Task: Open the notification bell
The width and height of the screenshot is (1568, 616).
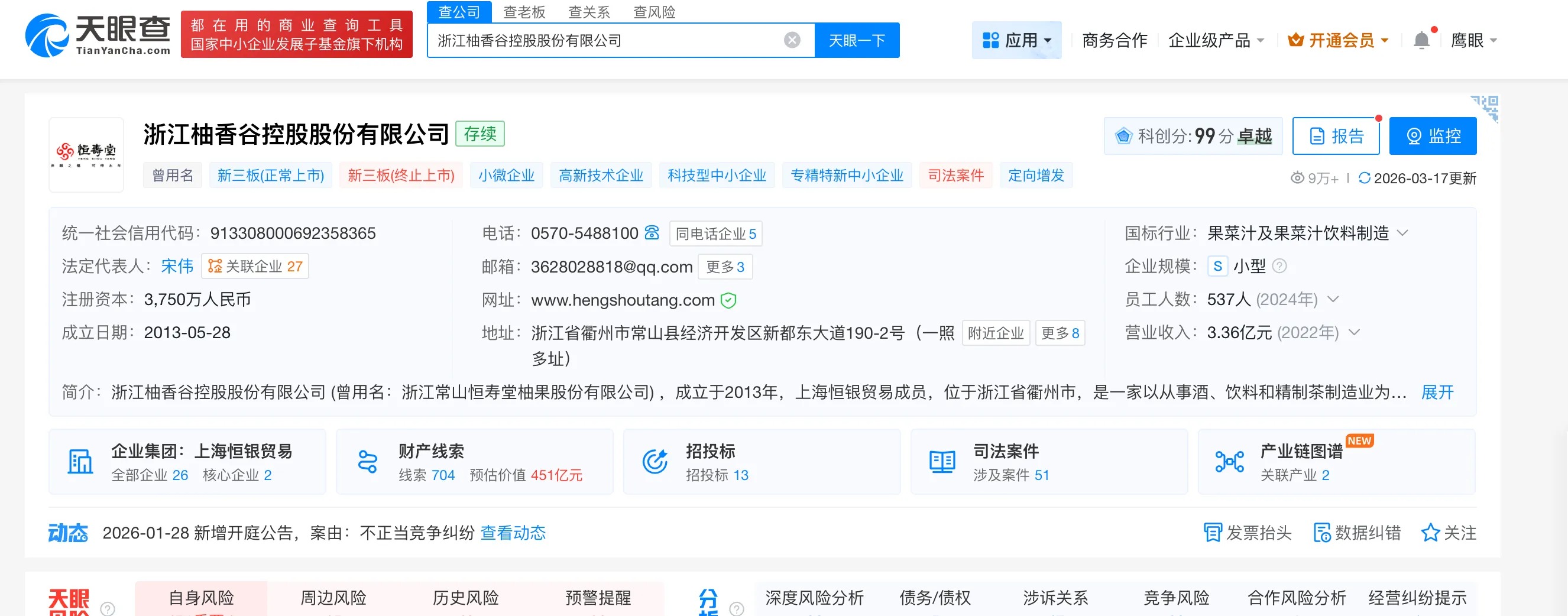Action: [x=1421, y=40]
